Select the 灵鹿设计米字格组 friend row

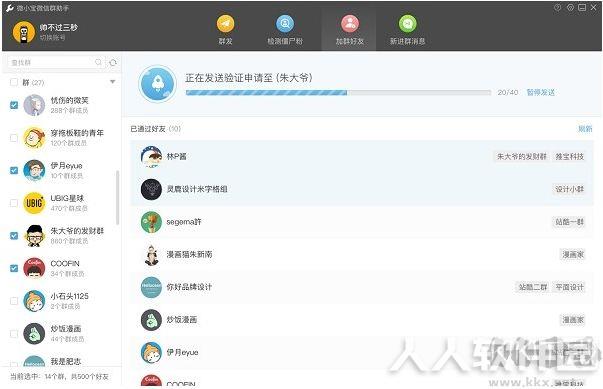click(x=362, y=189)
